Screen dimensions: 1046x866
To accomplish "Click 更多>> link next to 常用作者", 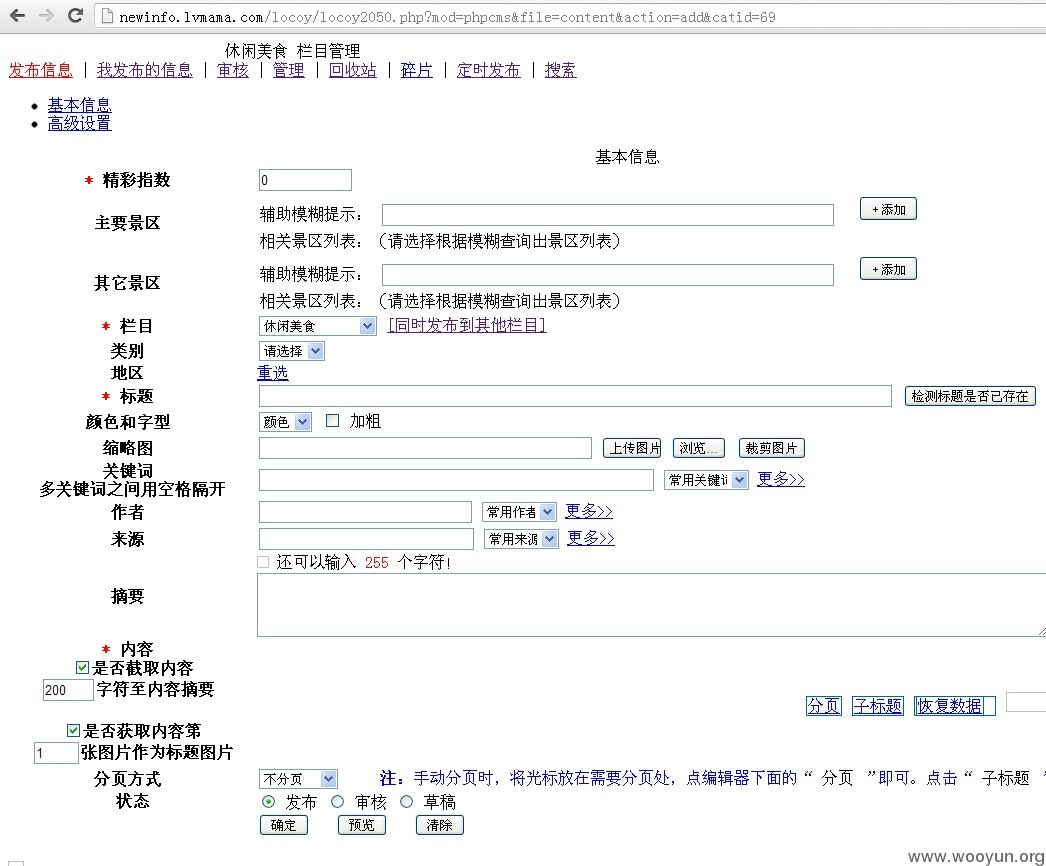I will (x=589, y=511).
